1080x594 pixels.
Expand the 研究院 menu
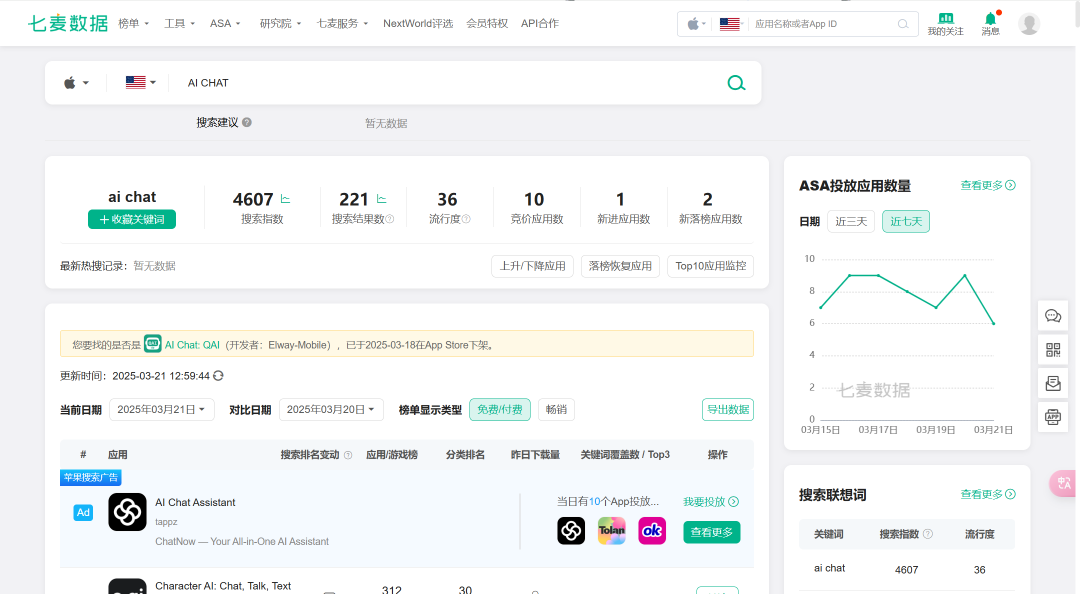point(280,23)
